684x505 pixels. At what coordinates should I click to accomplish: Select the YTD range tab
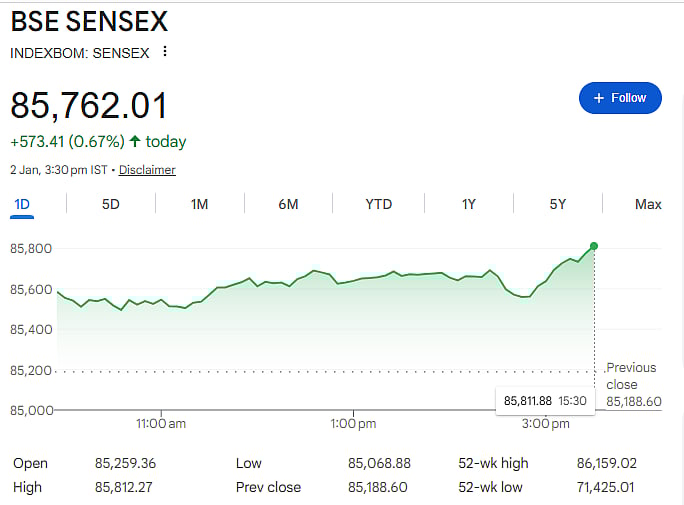378,204
